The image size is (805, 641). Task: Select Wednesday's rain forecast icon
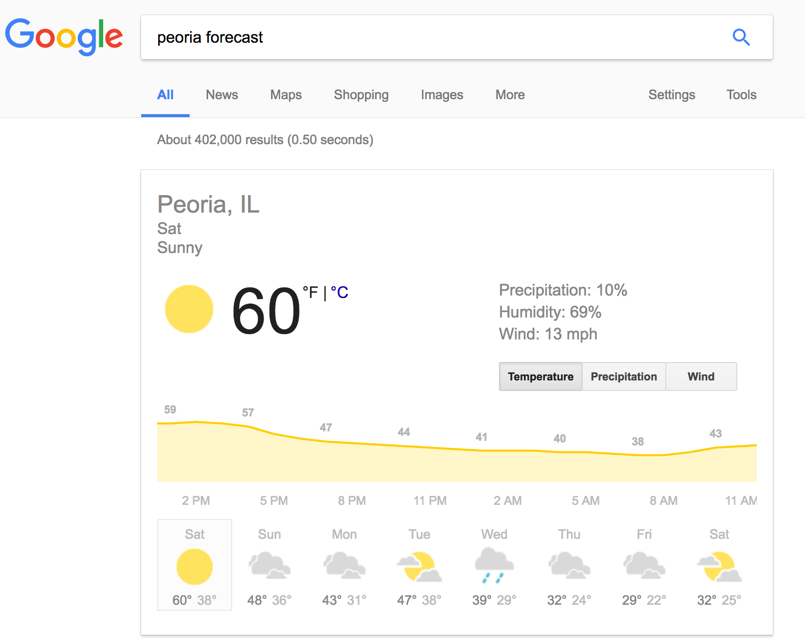(x=494, y=566)
